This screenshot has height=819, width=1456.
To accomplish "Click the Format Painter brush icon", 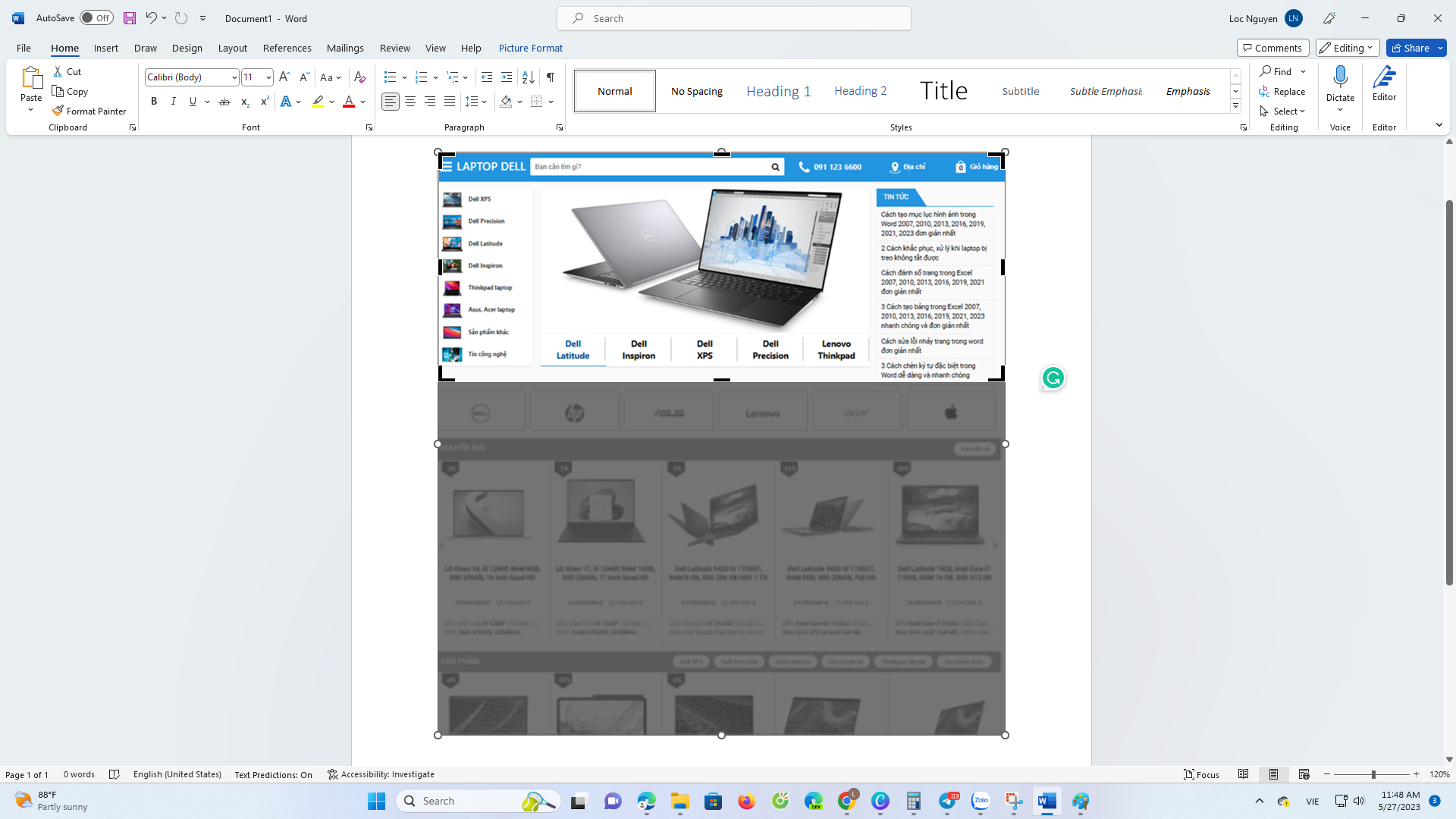I will (x=58, y=111).
